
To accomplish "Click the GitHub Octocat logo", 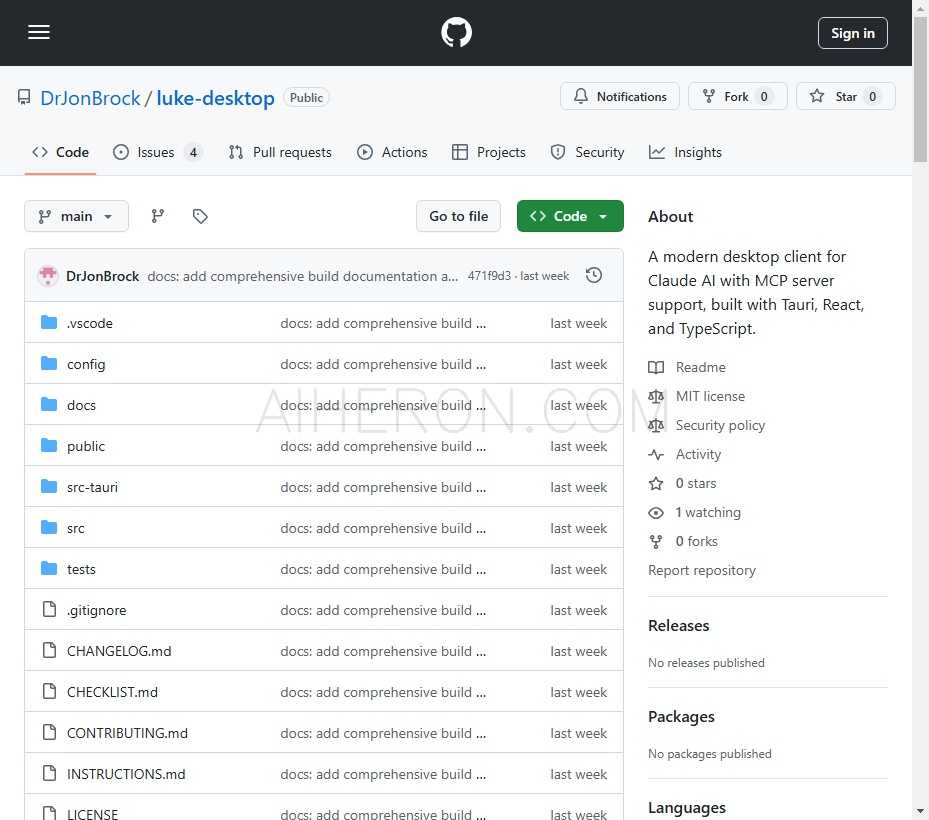I will coord(456,33).
